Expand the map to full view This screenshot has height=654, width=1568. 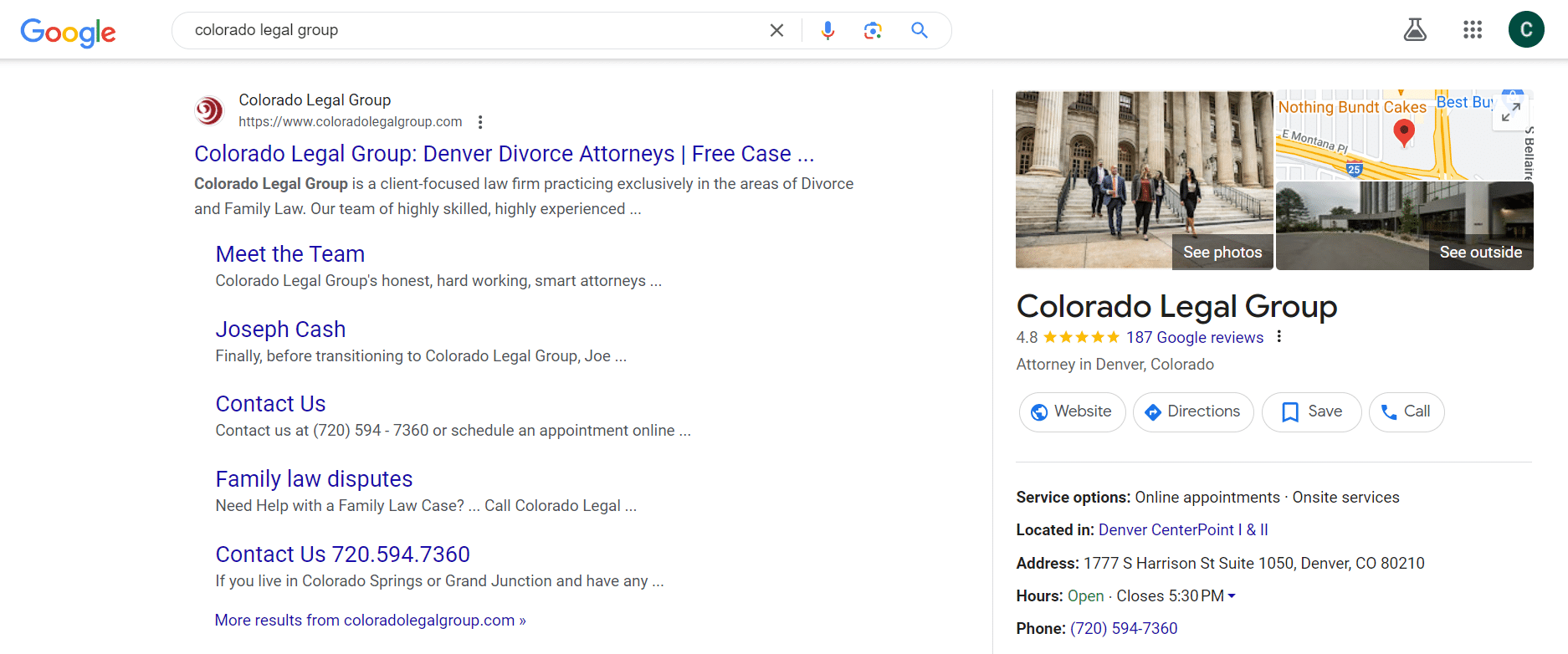(x=1510, y=112)
